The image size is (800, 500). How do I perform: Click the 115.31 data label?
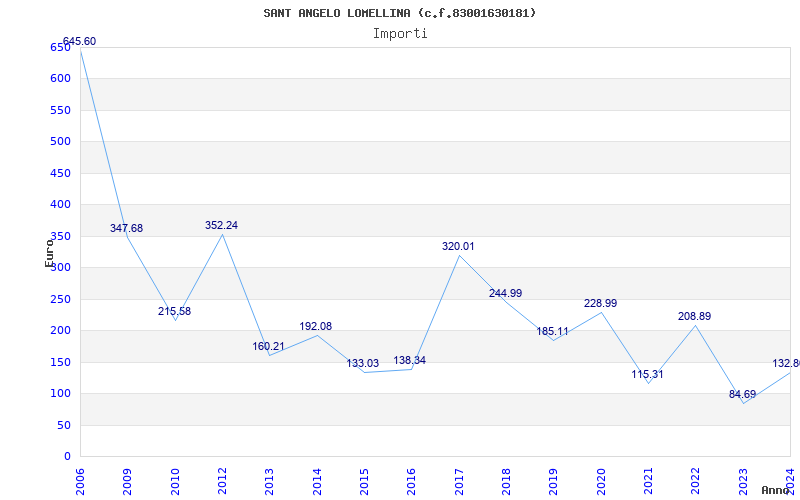pyautogui.click(x=647, y=374)
